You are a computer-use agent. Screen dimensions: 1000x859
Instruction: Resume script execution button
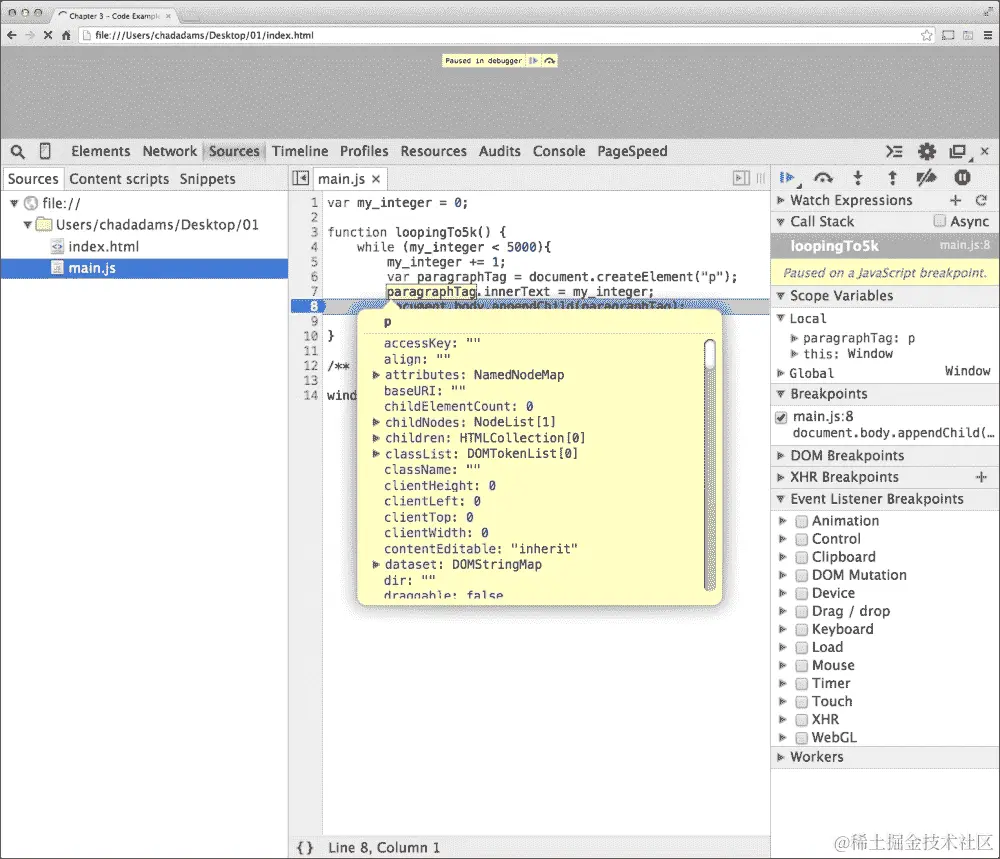click(x=788, y=178)
